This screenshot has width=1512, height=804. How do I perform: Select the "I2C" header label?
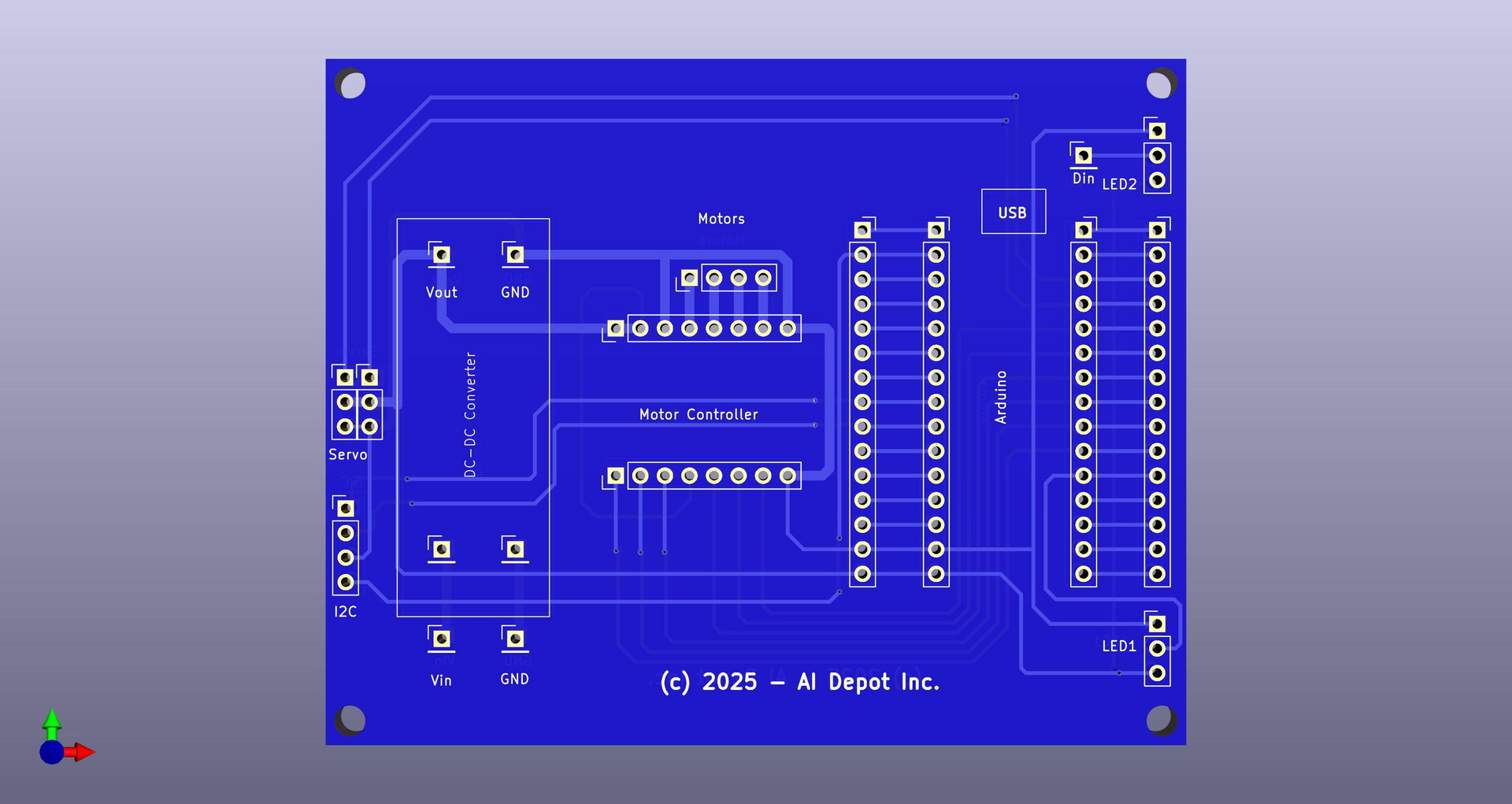[x=346, y=612]
